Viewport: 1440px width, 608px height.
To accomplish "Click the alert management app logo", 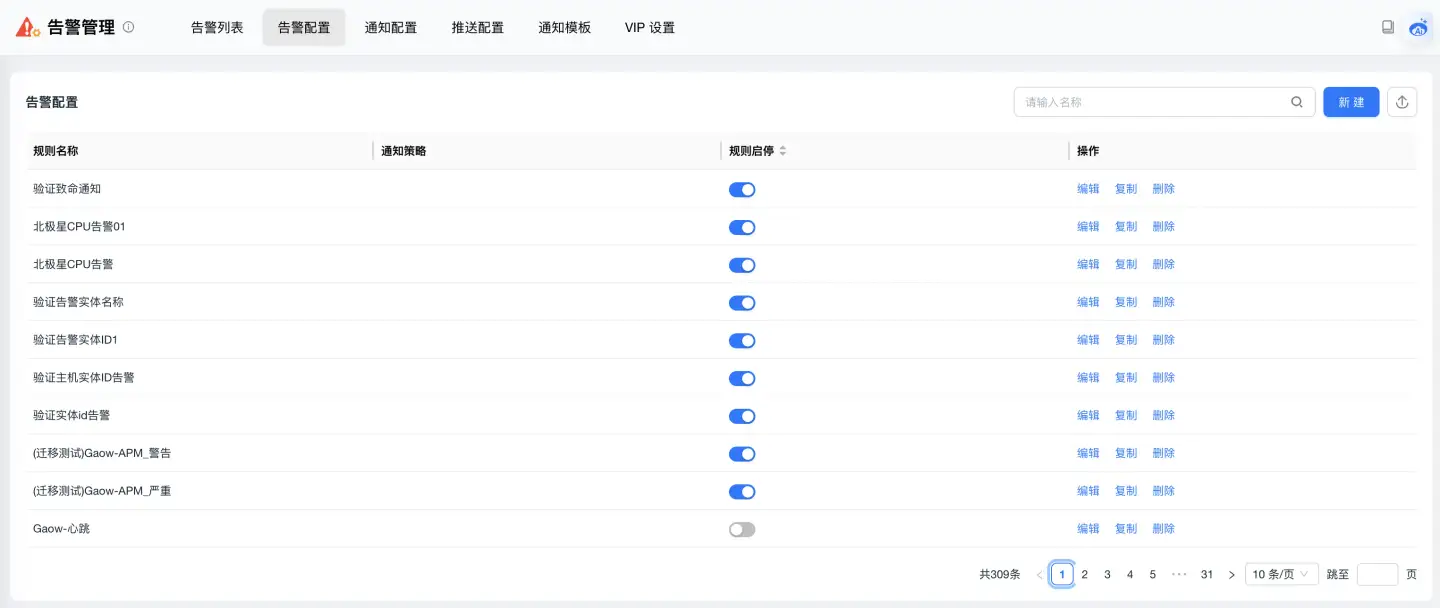I will [x=27, y=27].
